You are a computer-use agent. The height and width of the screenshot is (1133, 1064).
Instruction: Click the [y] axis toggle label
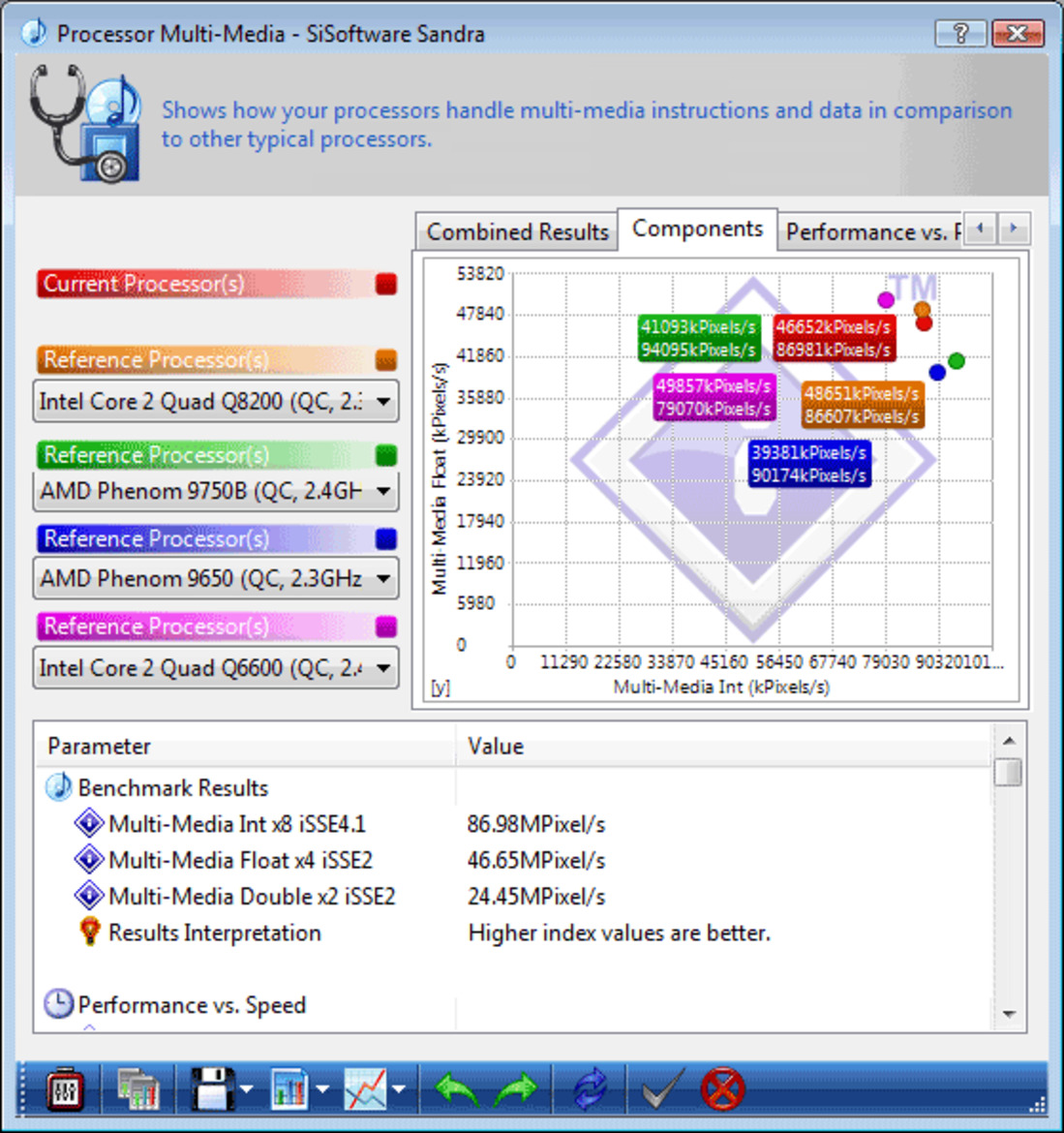pos(440,688)
